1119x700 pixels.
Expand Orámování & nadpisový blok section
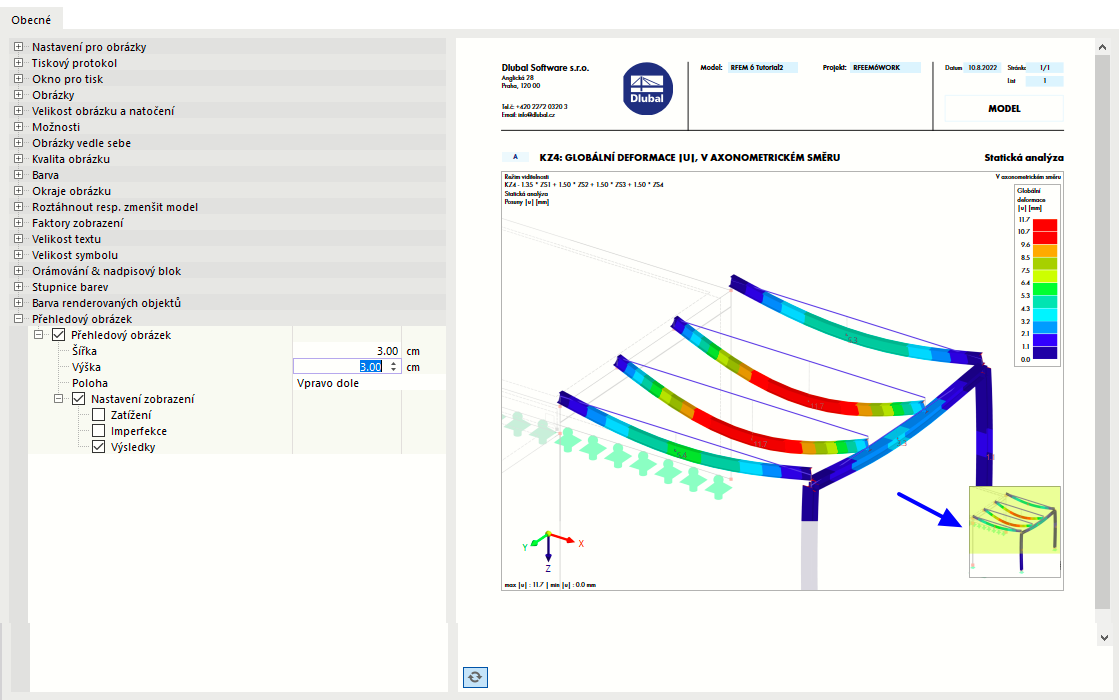tap(19, 270)
